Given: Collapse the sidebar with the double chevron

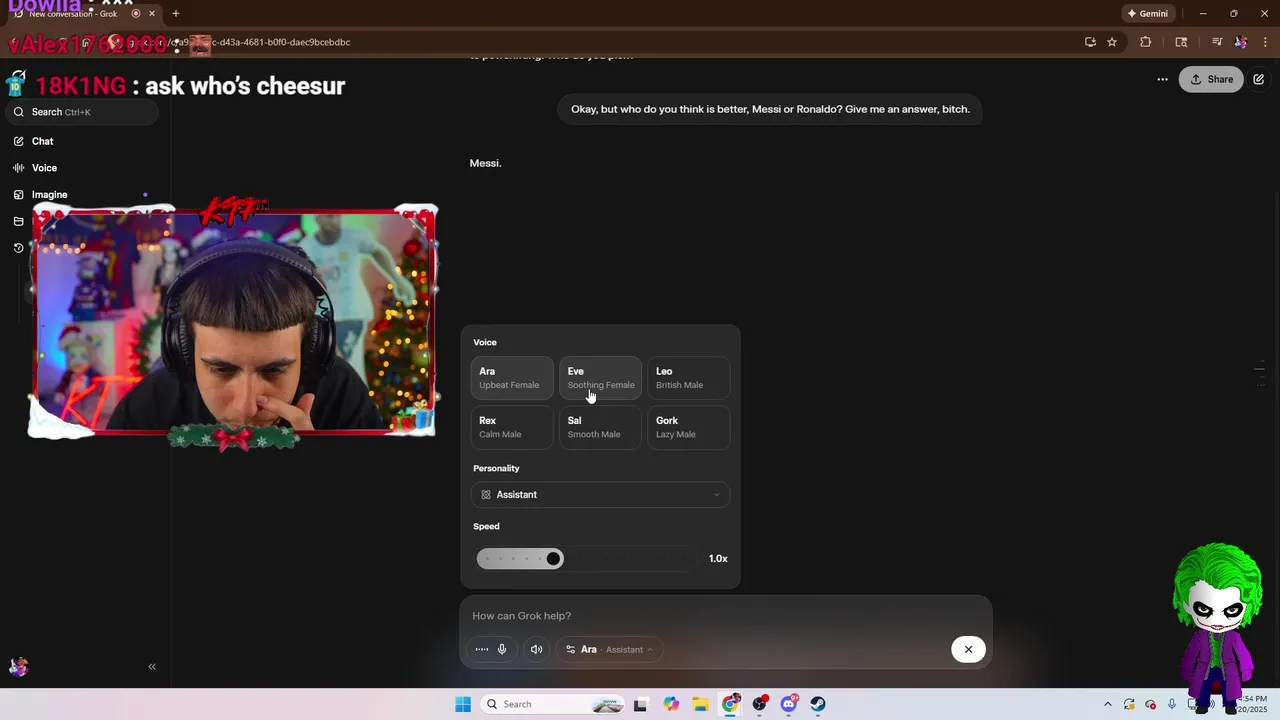Looking at the screenshot, I should click(152, 667).
